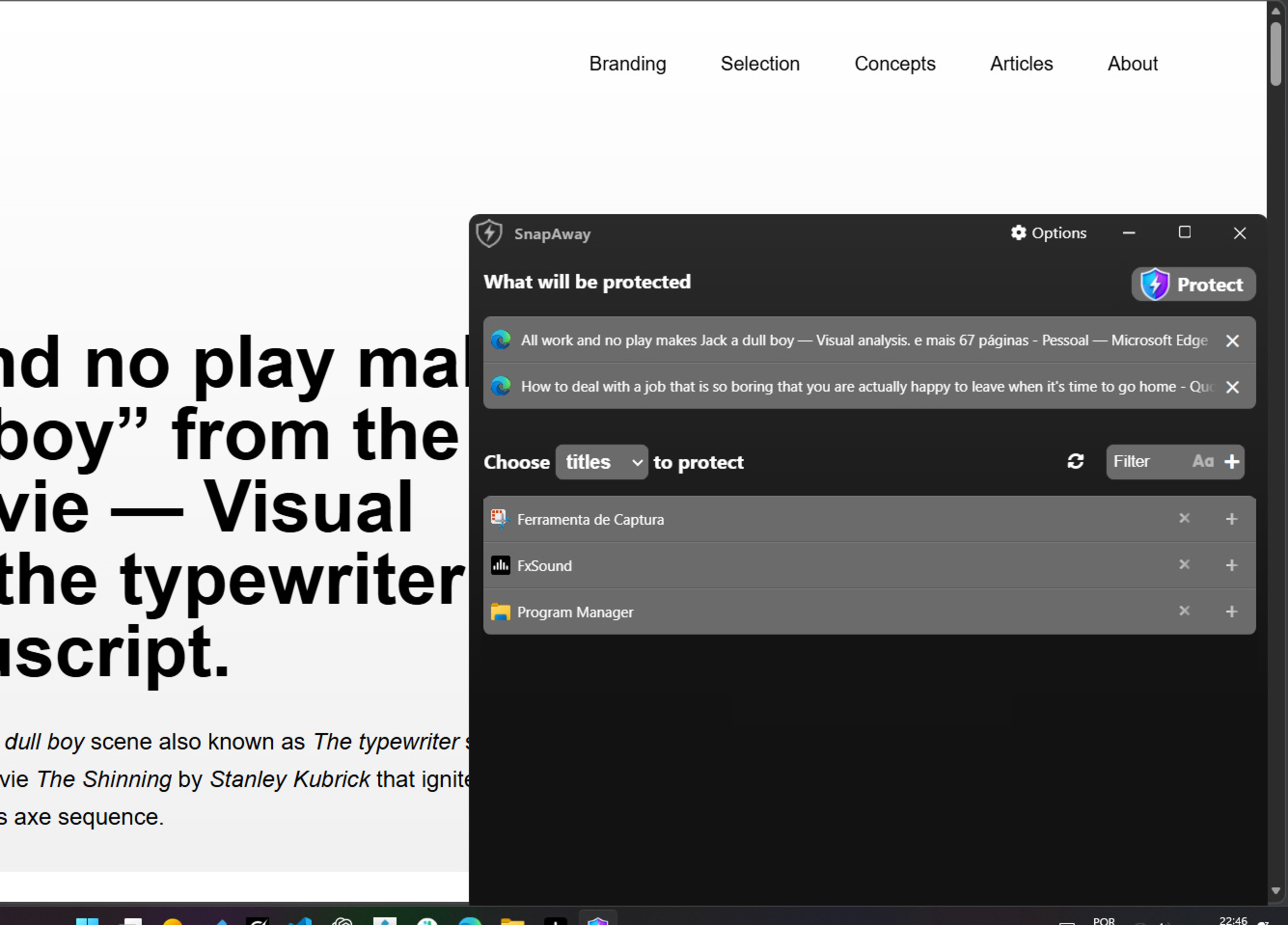1288x925 pixels.
Task: Add the filter with the plus icon
Action: [x=1232, y=462]
